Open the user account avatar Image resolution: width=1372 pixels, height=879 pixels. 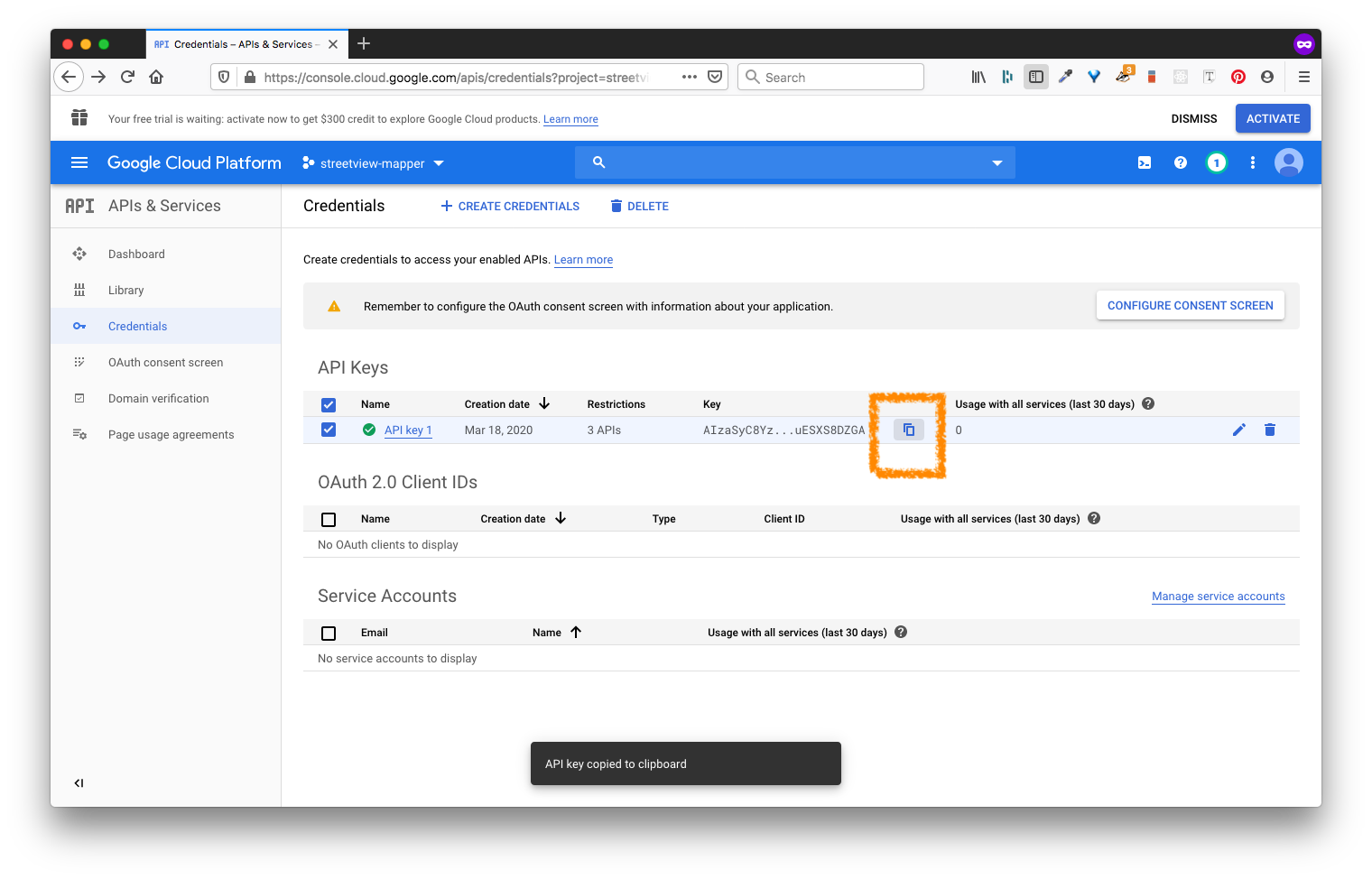pyautogui.click(x=1288, y=163)
